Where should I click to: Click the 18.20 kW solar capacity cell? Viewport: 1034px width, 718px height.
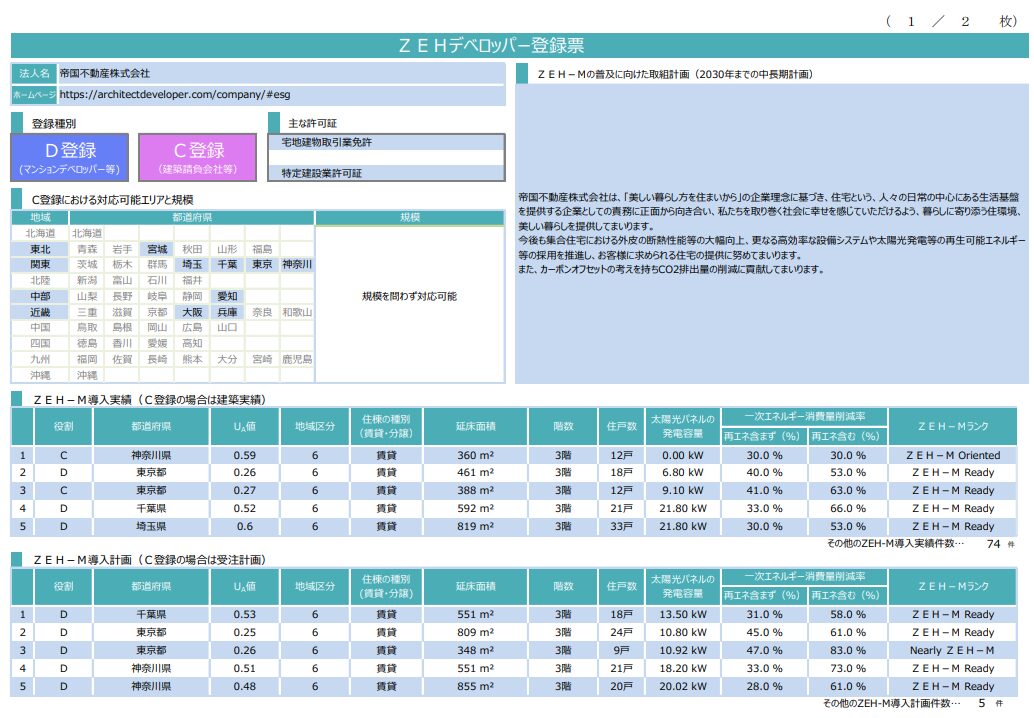pyautogui.click(x=683, y=669)
